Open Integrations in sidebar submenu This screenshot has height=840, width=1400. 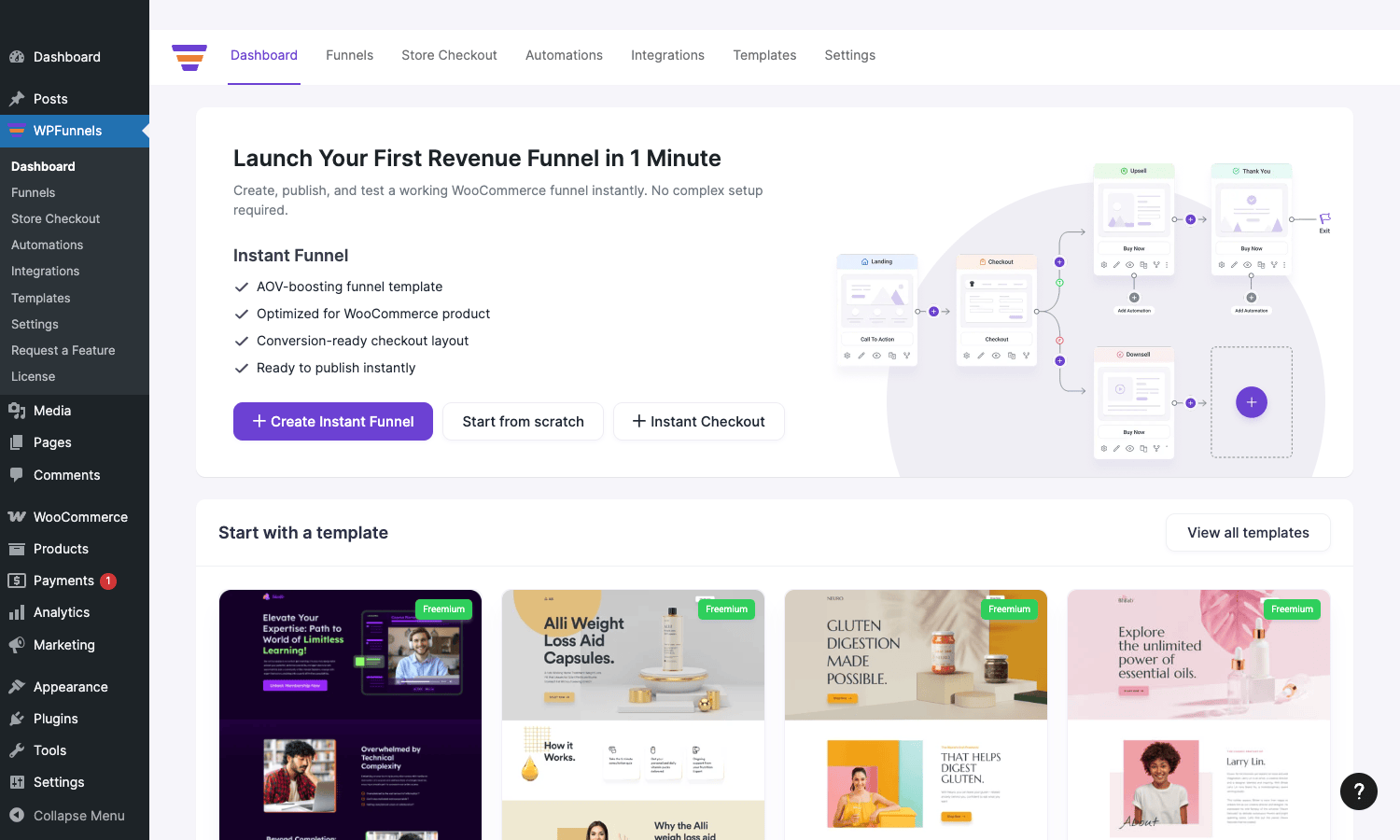45,271
